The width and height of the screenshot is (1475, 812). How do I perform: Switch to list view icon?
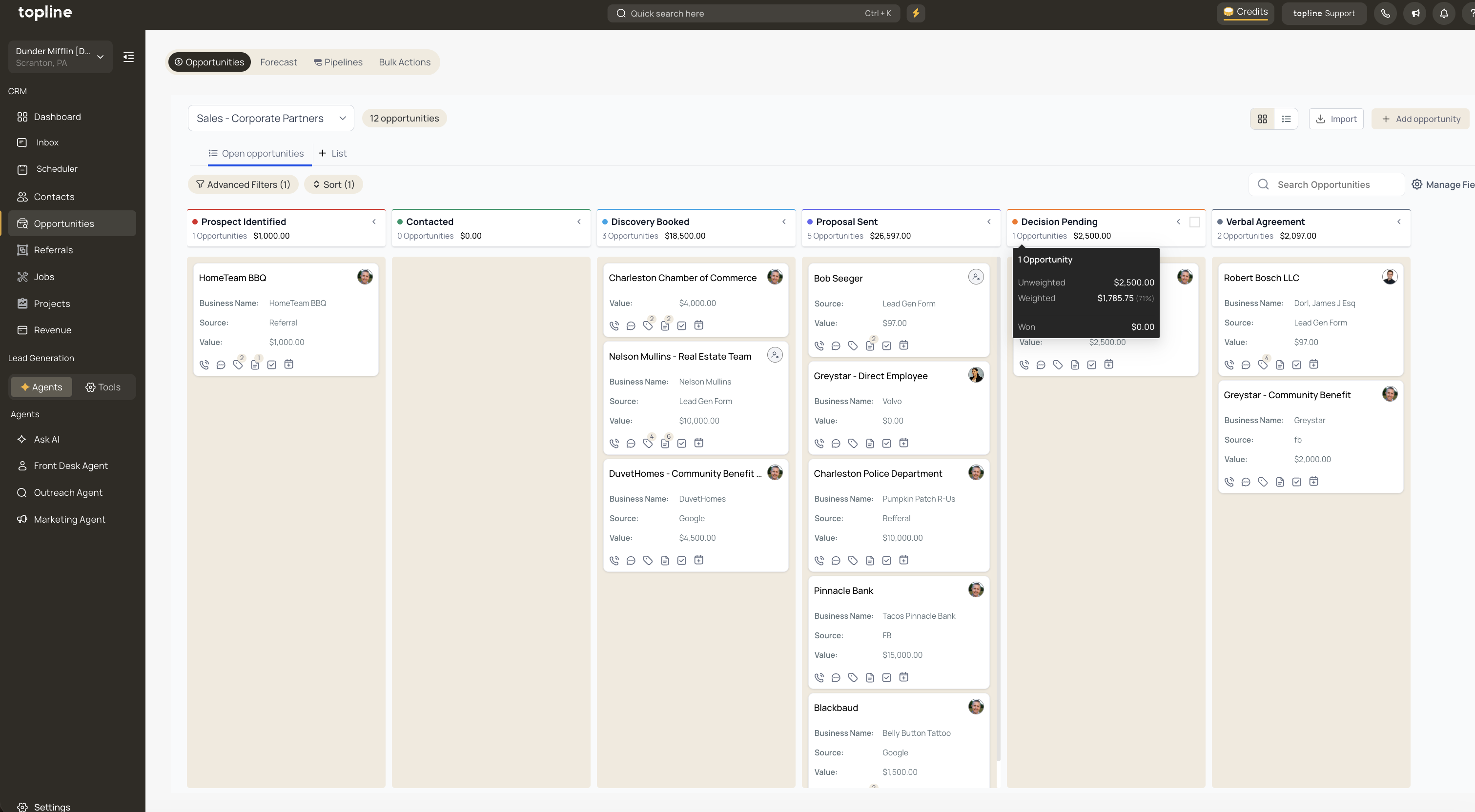pos(1286,119)
